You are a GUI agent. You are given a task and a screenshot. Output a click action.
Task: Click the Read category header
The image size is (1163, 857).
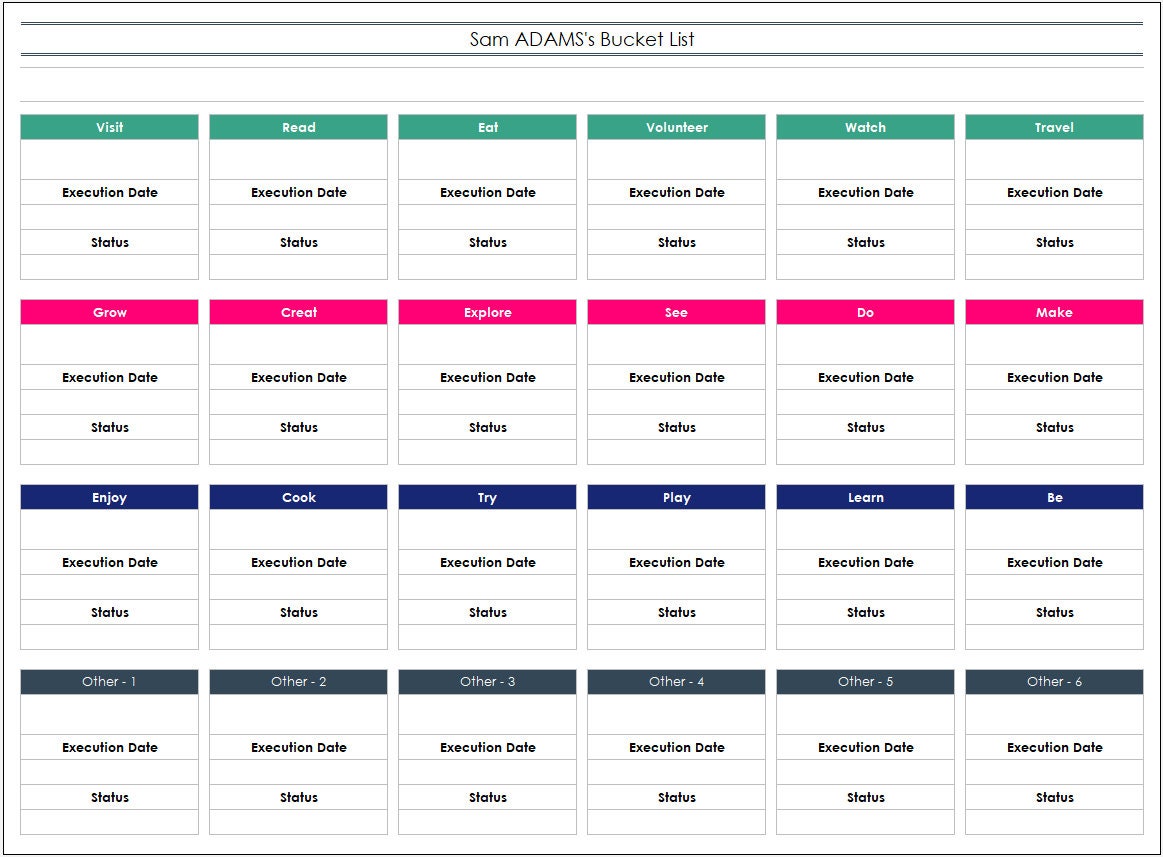[297, 127]
